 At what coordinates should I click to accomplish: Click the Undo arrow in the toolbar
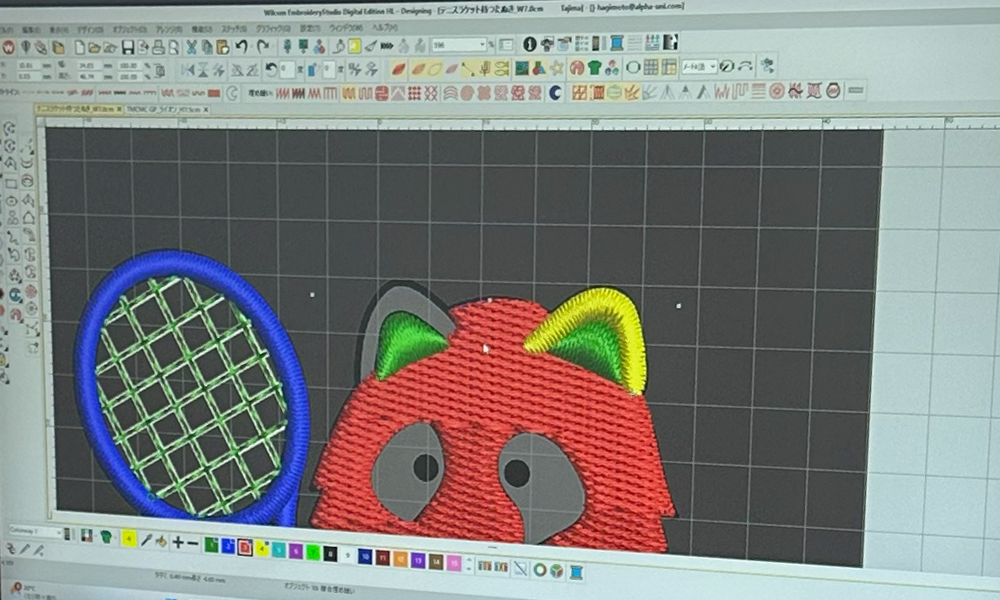(x=242, y=47)
